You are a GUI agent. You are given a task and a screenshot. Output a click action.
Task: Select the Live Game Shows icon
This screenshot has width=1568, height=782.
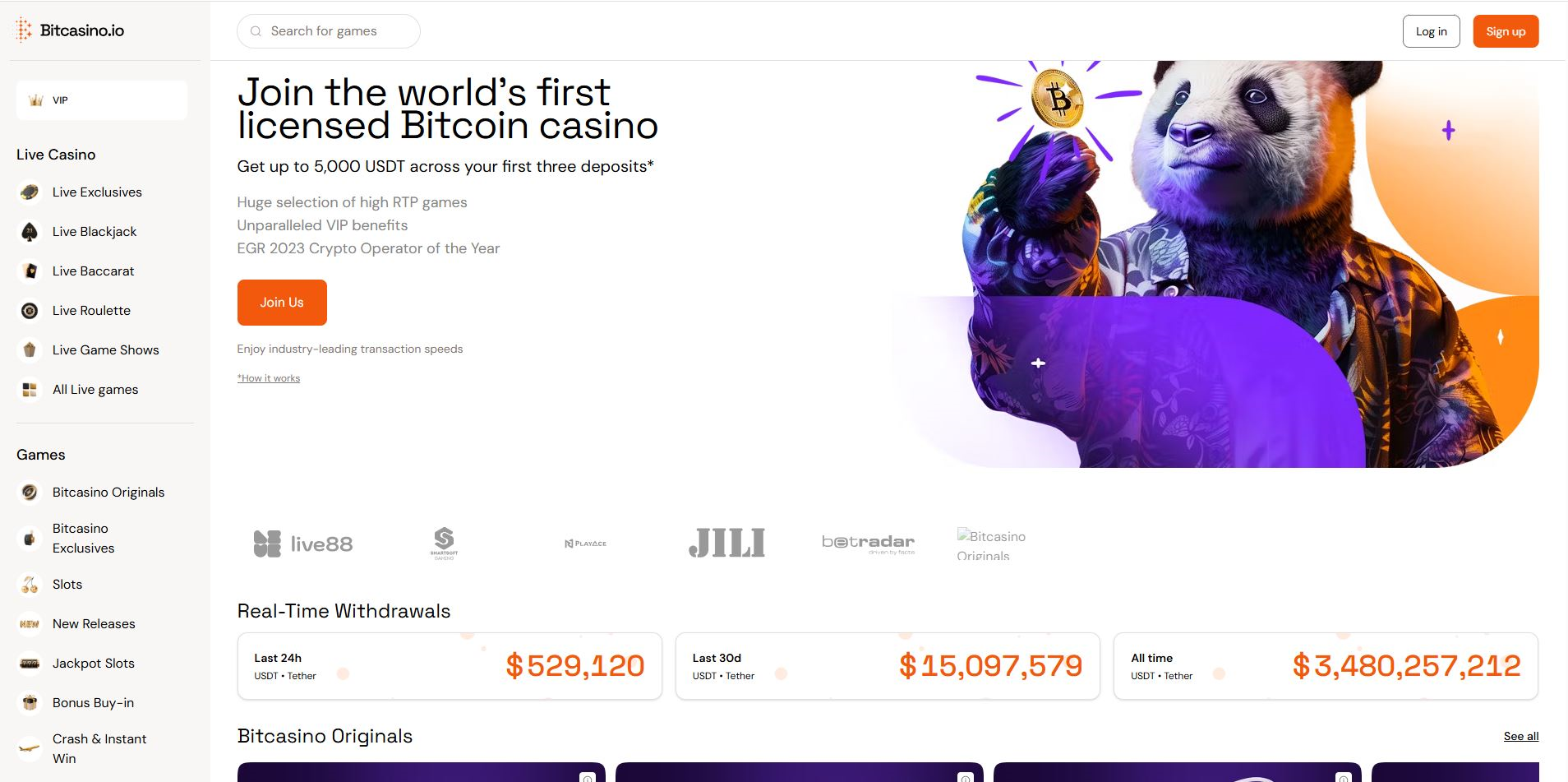coord(30,350)
